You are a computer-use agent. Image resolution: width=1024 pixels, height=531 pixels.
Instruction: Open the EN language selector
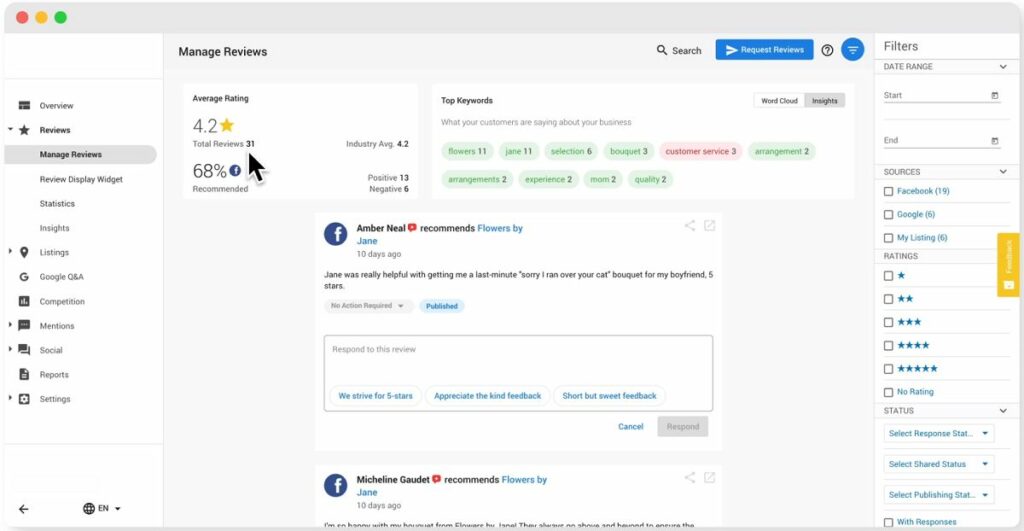102,508
